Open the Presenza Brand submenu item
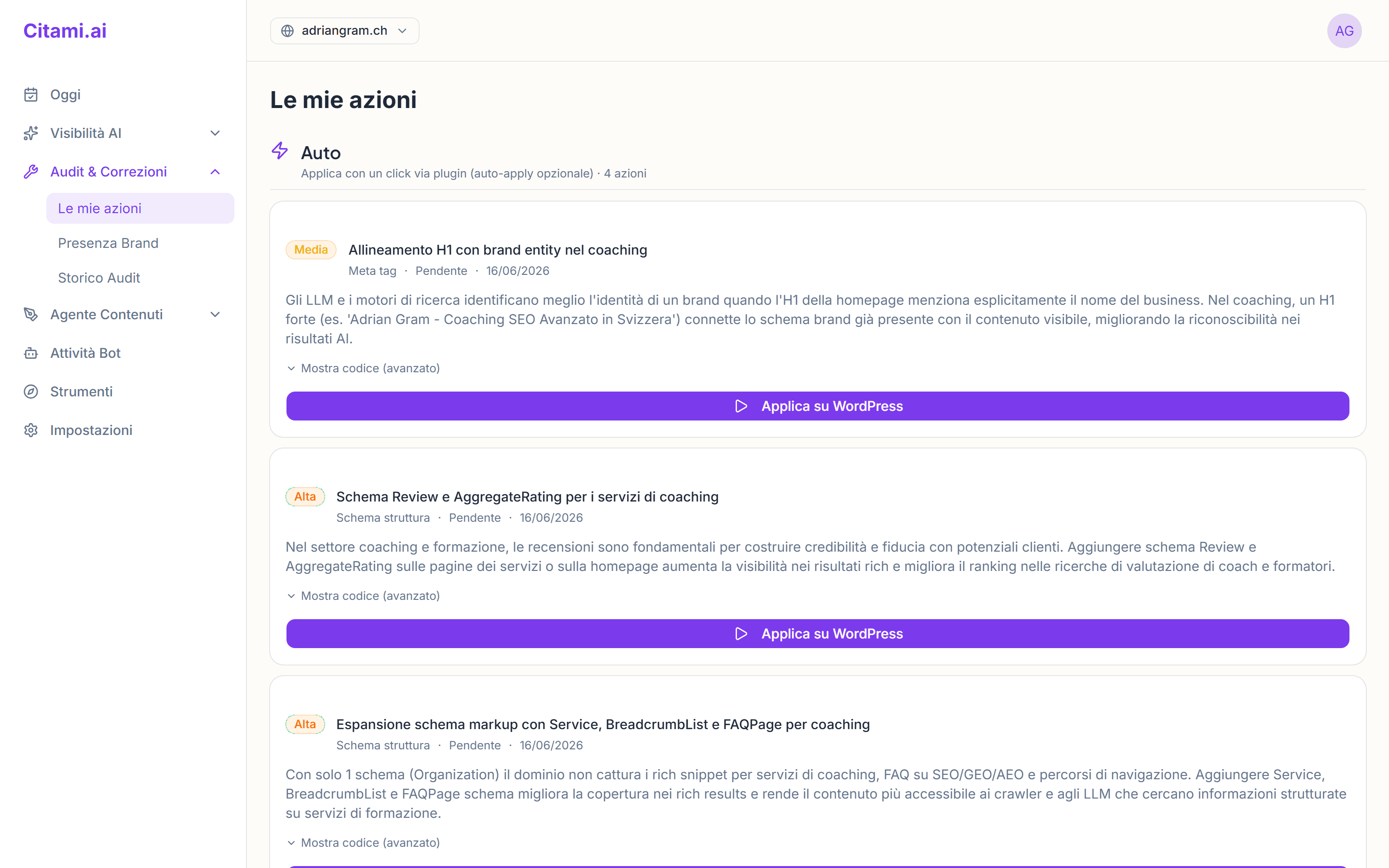This screenshot has width=1389, height=868. pyautogui.click(x=108, y=243)
